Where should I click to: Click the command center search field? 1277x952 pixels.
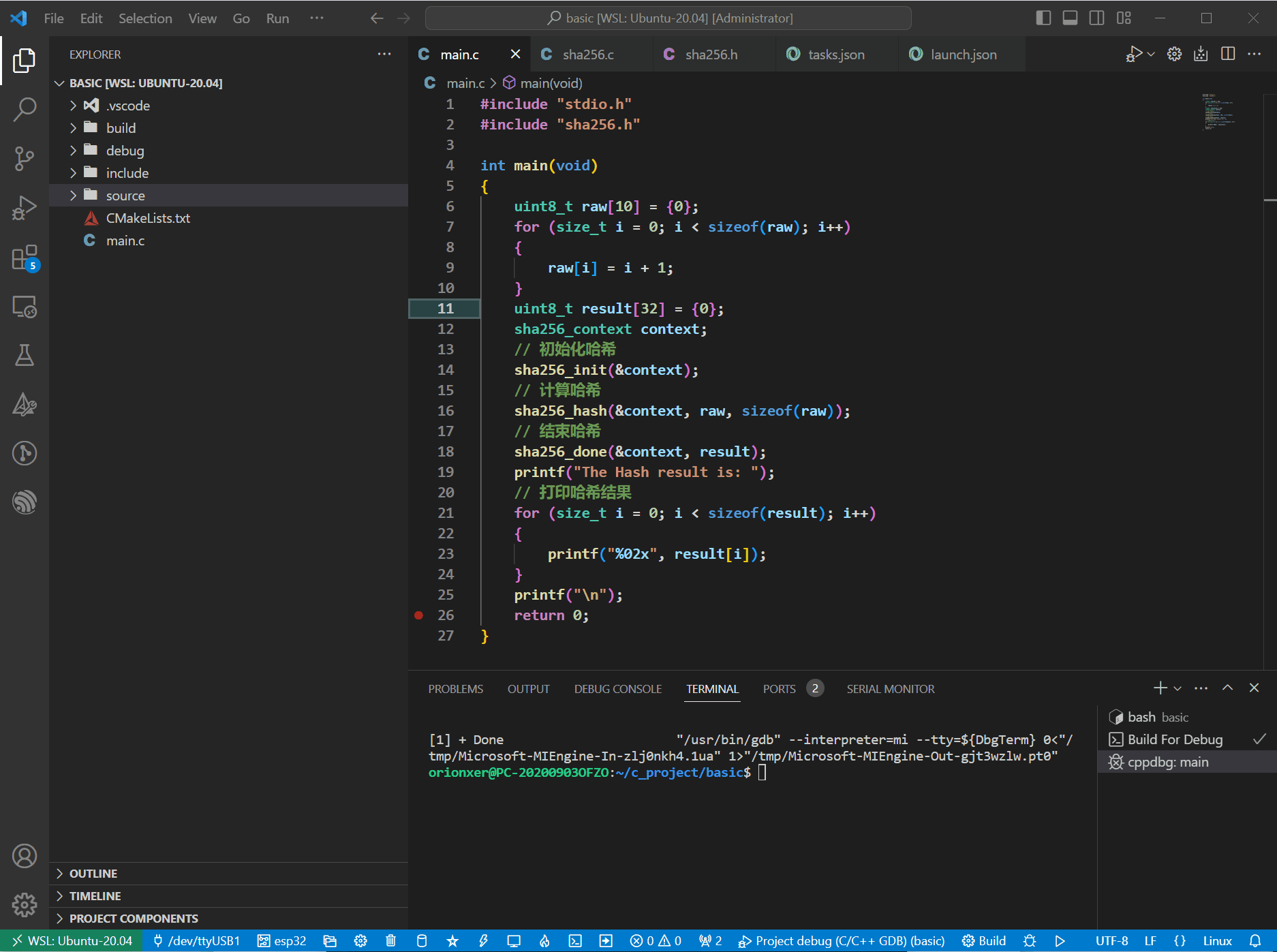pos(668,18)
